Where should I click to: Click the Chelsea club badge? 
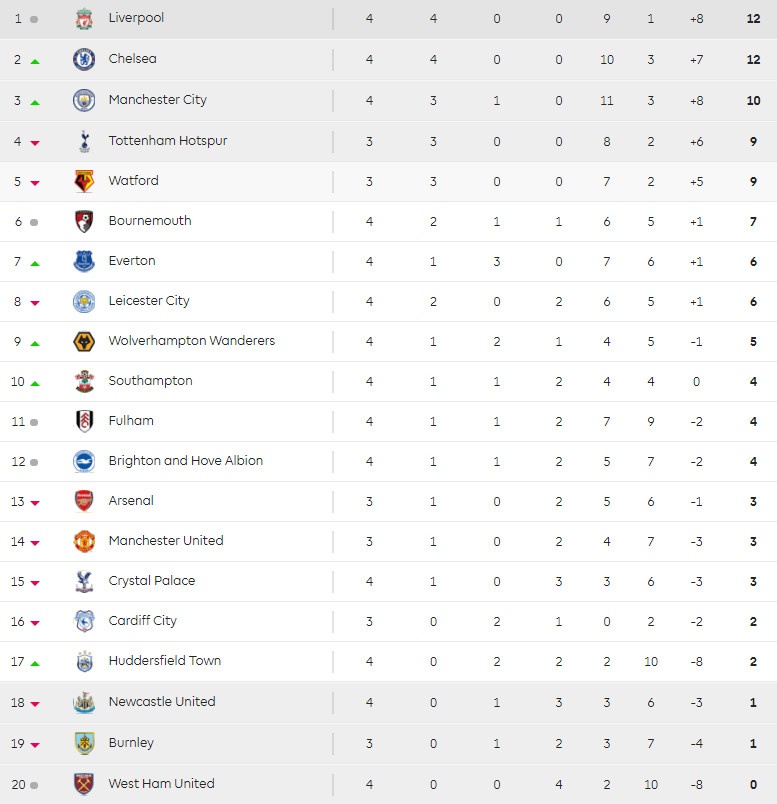pos(84,59)
